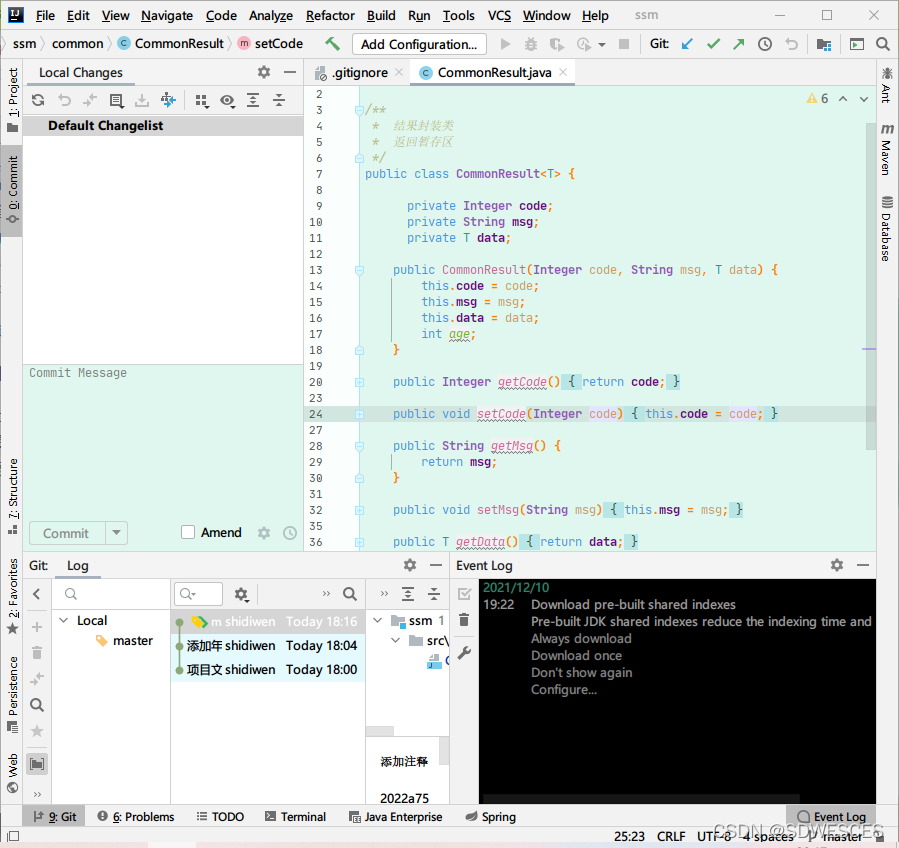Expand folded getCode method on line 20
899x848 pixels.
pyautogui.click(x=359, y=382)
